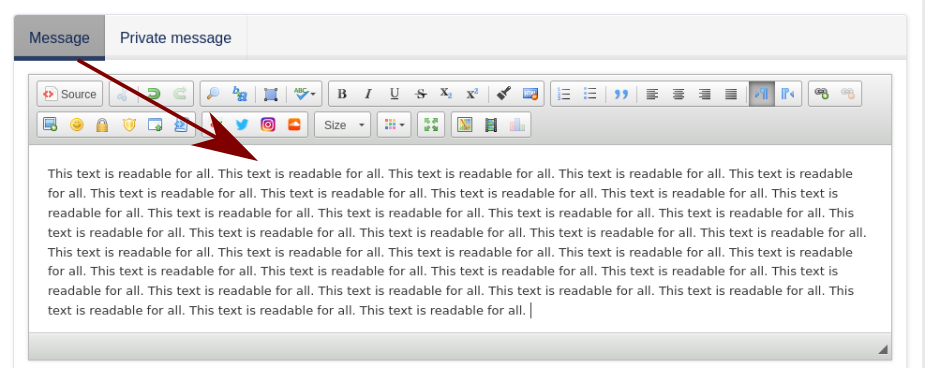Click the map picture icon

click(465, 124)
